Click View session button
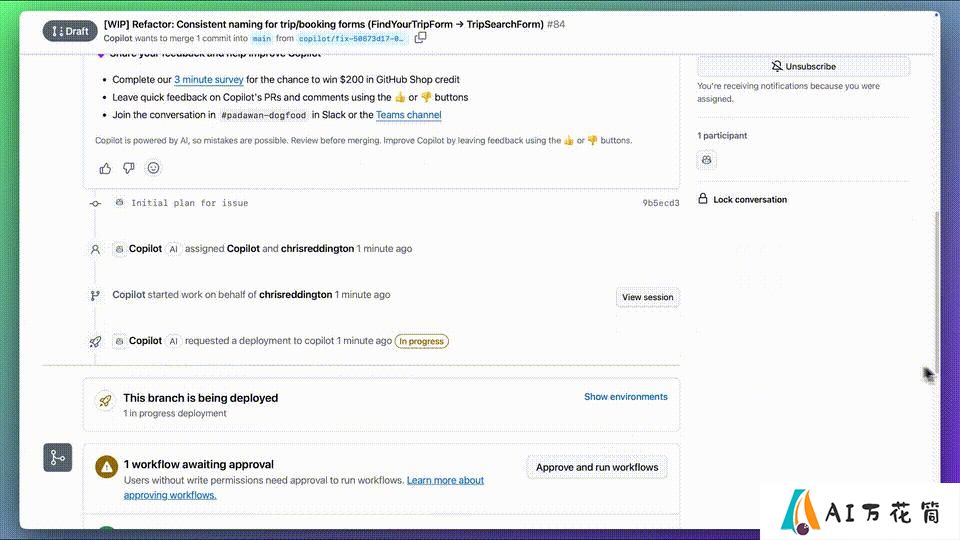The height and width of the screenshot is (540, 960). (x=648, y=297)
